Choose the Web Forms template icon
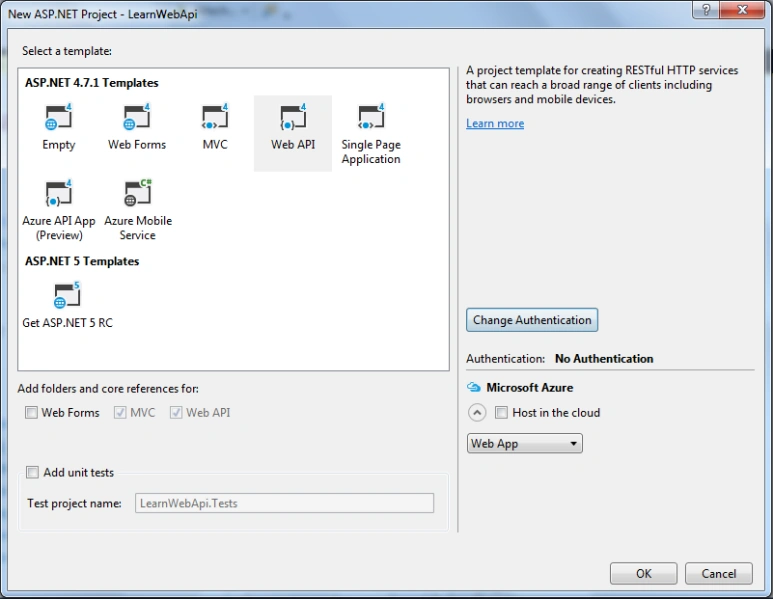The image size is (773, 600). tap(137, 117)
